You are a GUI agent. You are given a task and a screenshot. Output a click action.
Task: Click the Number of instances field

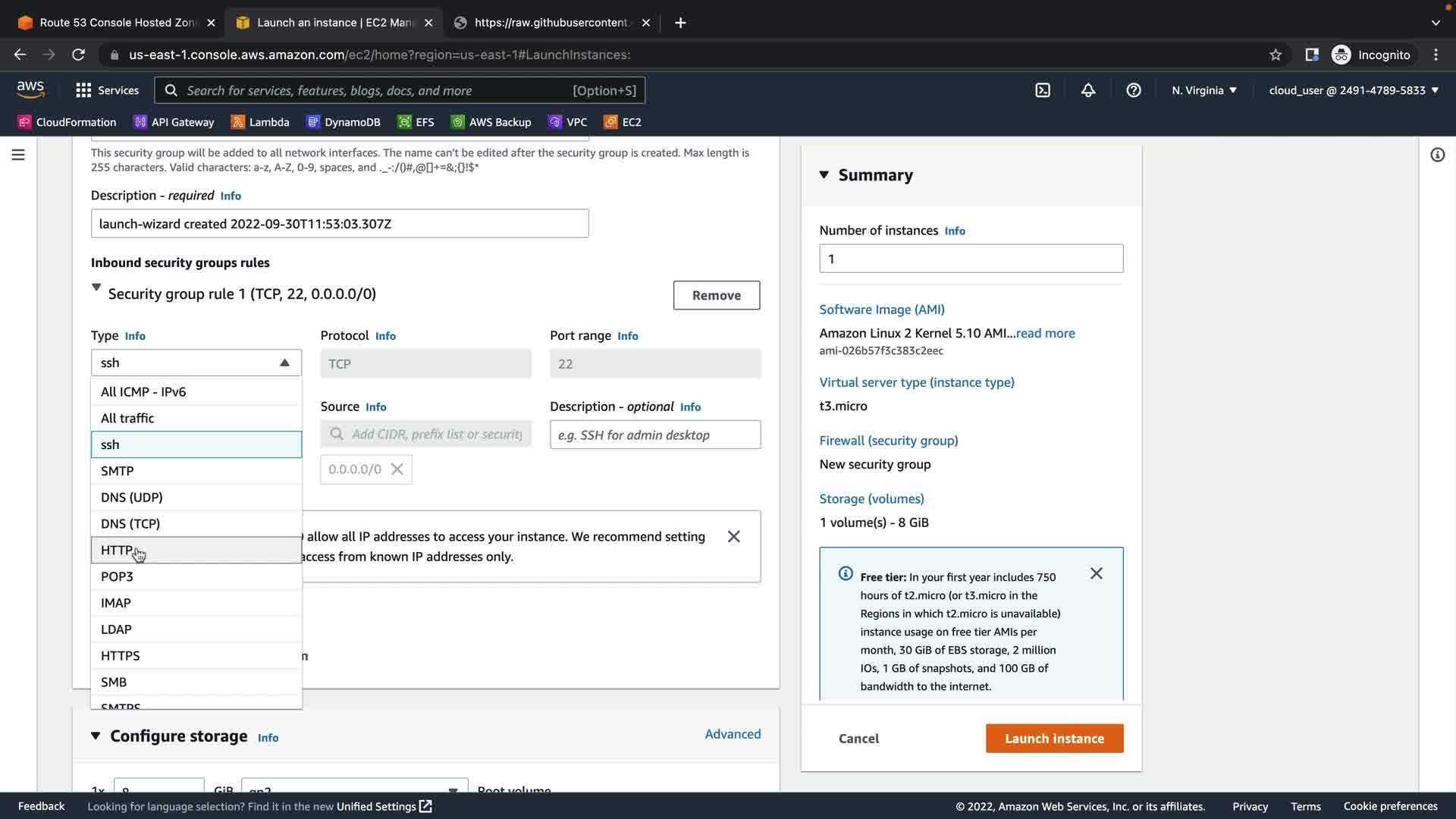click(971, 259)
